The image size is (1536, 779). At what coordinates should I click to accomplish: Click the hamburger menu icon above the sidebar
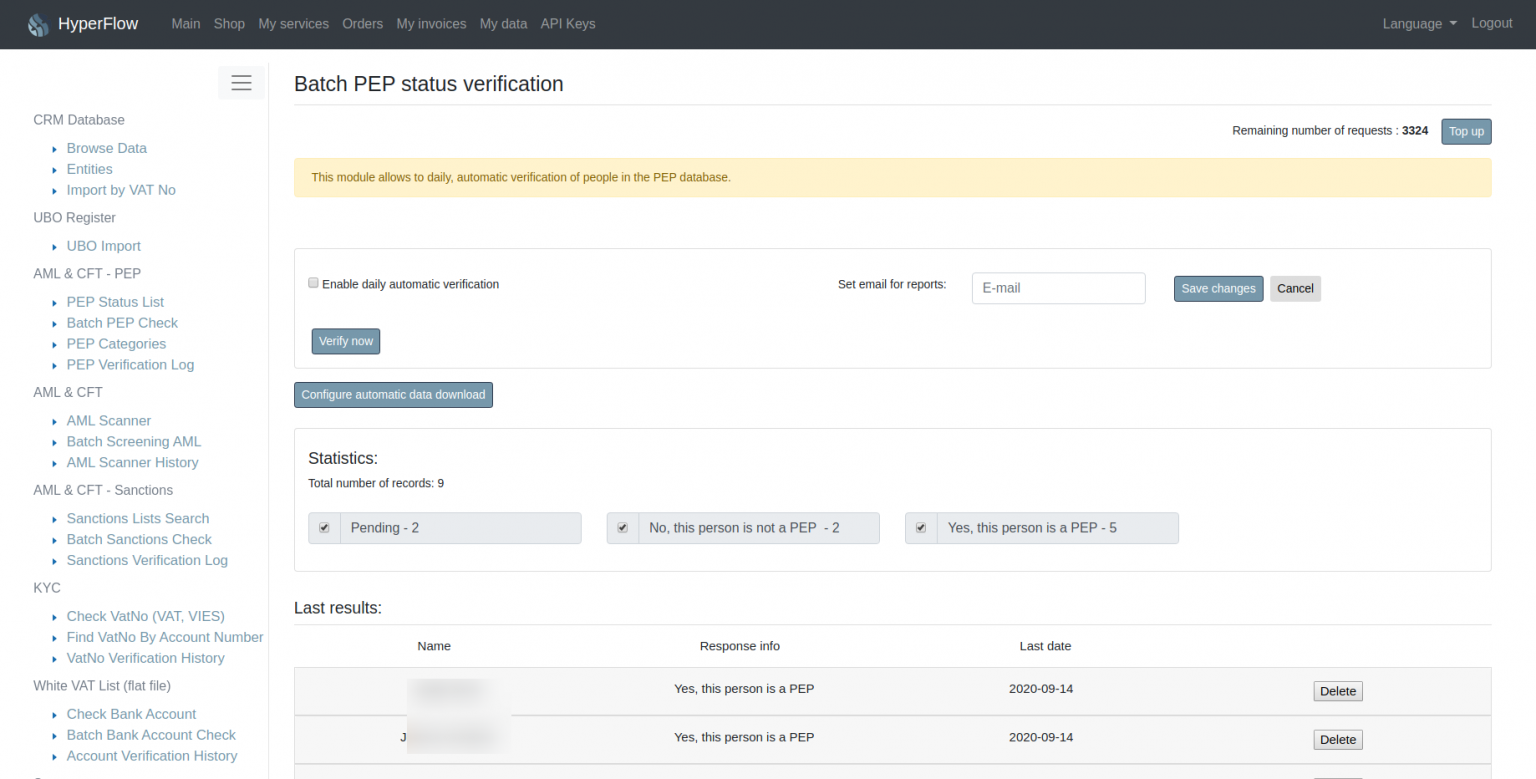241,82
